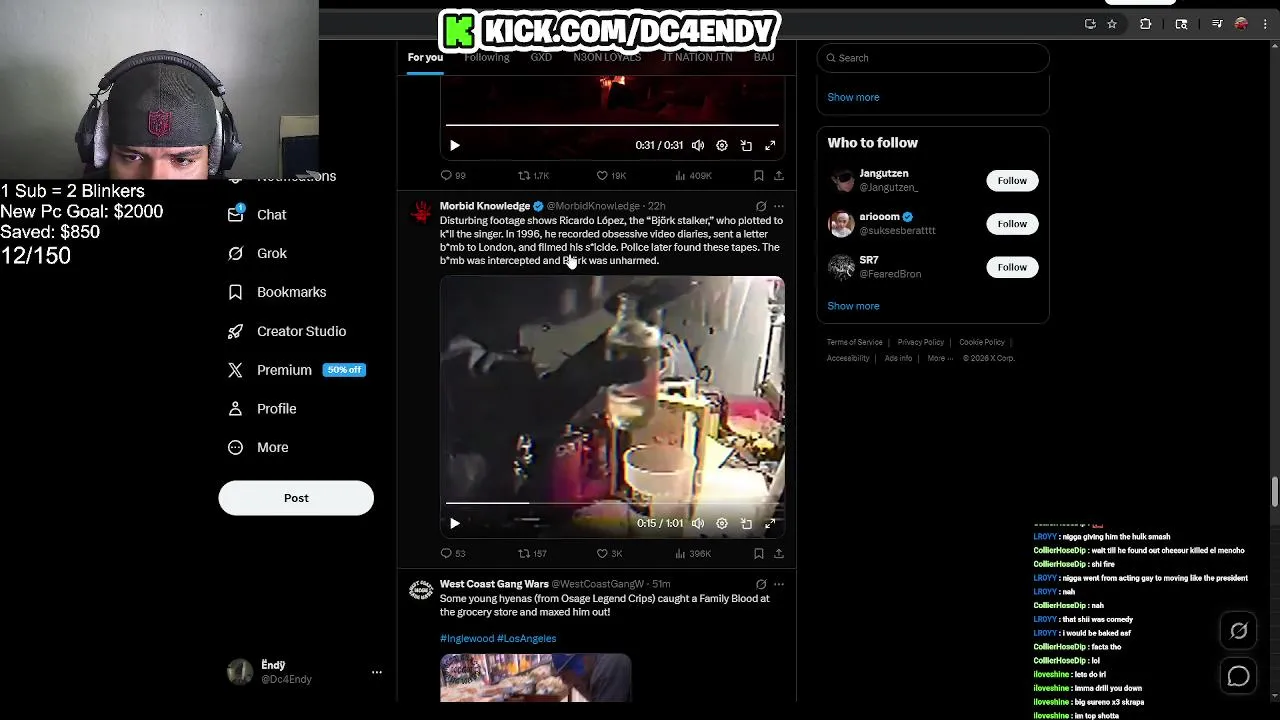Seek on the top video progress bar

(612, 125)
